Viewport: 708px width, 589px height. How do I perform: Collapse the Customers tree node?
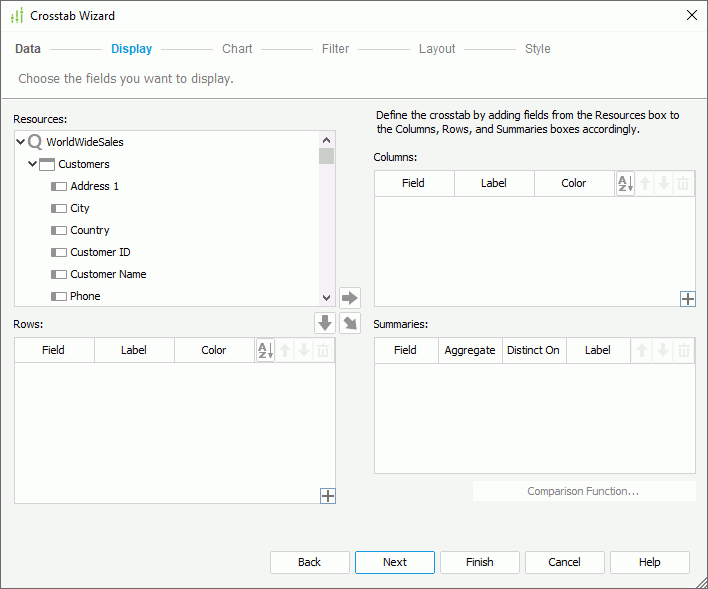click(x=33, y=164)
